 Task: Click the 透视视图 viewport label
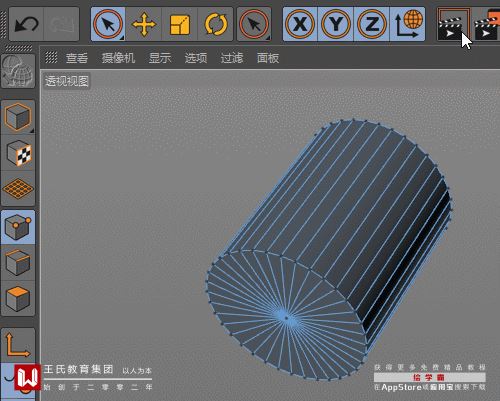(67, 81)
